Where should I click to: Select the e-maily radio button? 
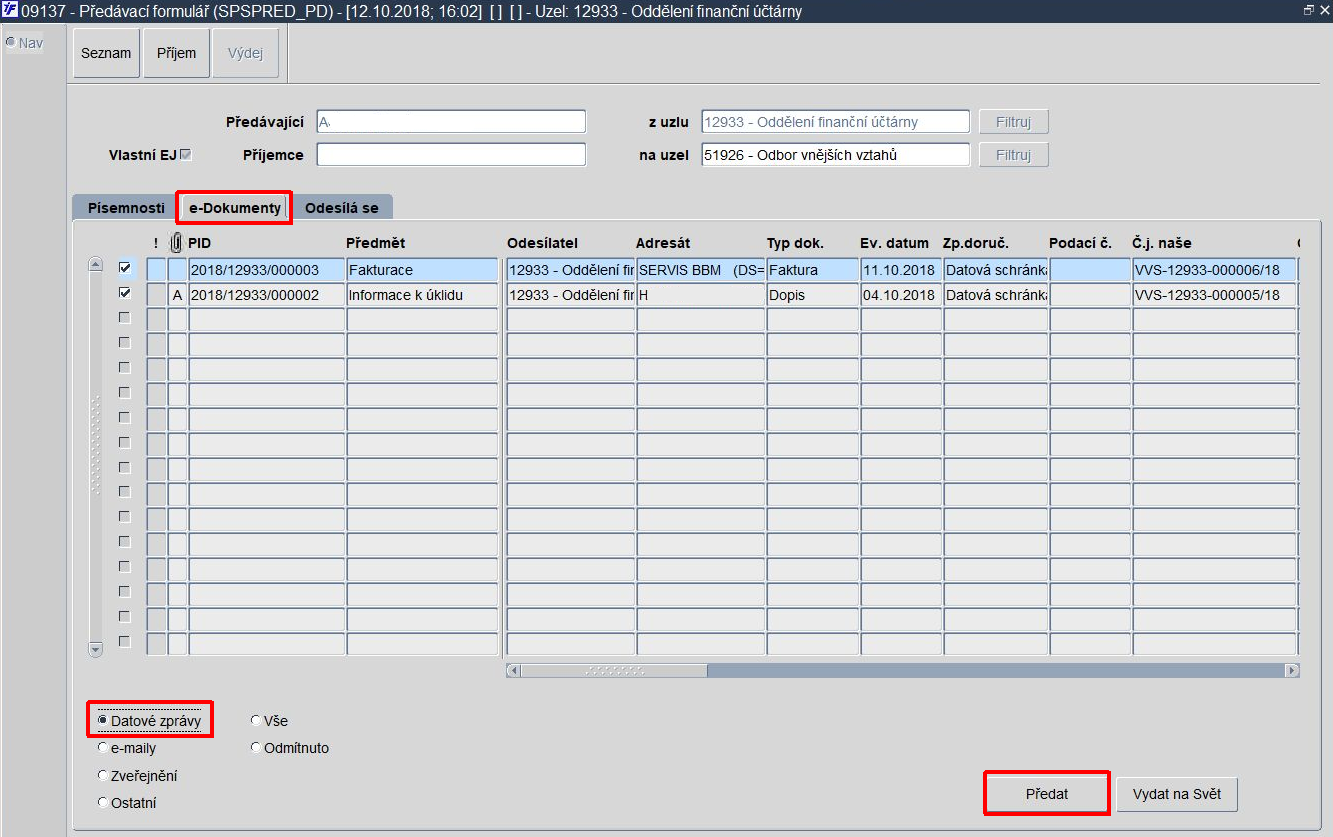(x=103, y=747)
